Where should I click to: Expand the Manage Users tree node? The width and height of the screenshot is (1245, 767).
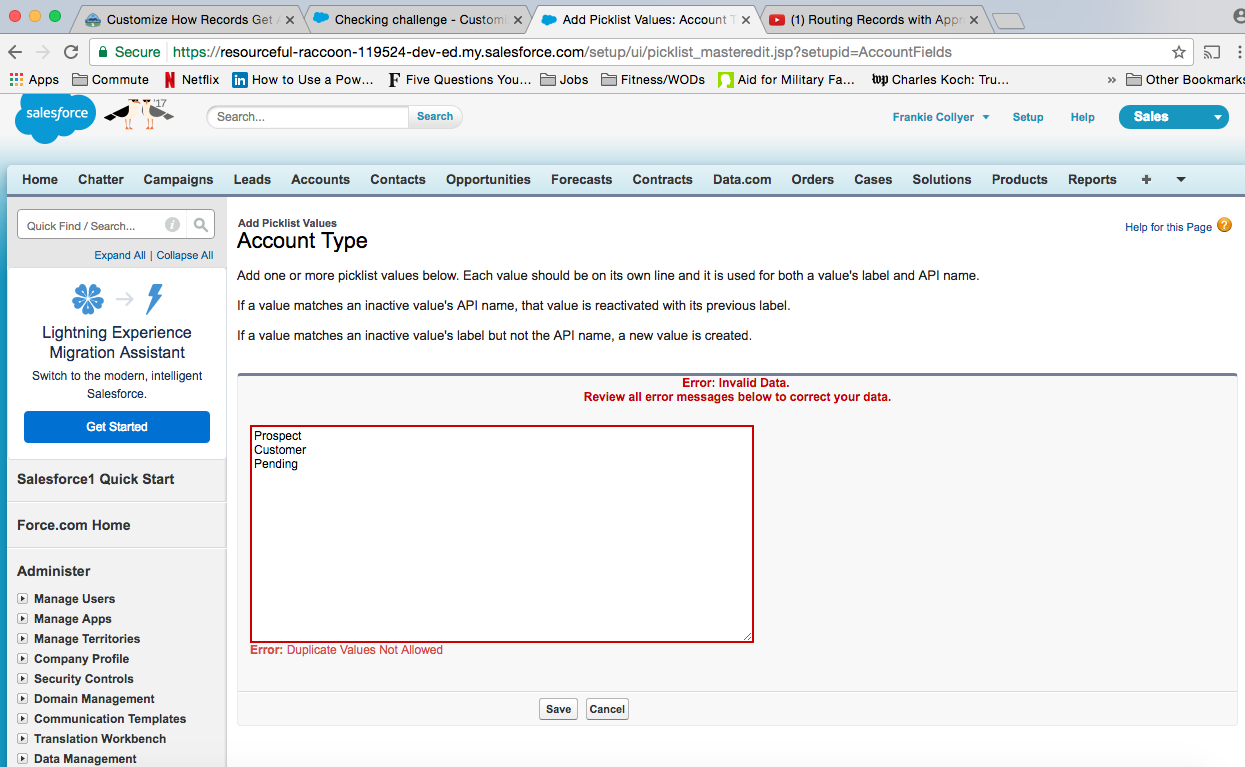tap(22, 599)
